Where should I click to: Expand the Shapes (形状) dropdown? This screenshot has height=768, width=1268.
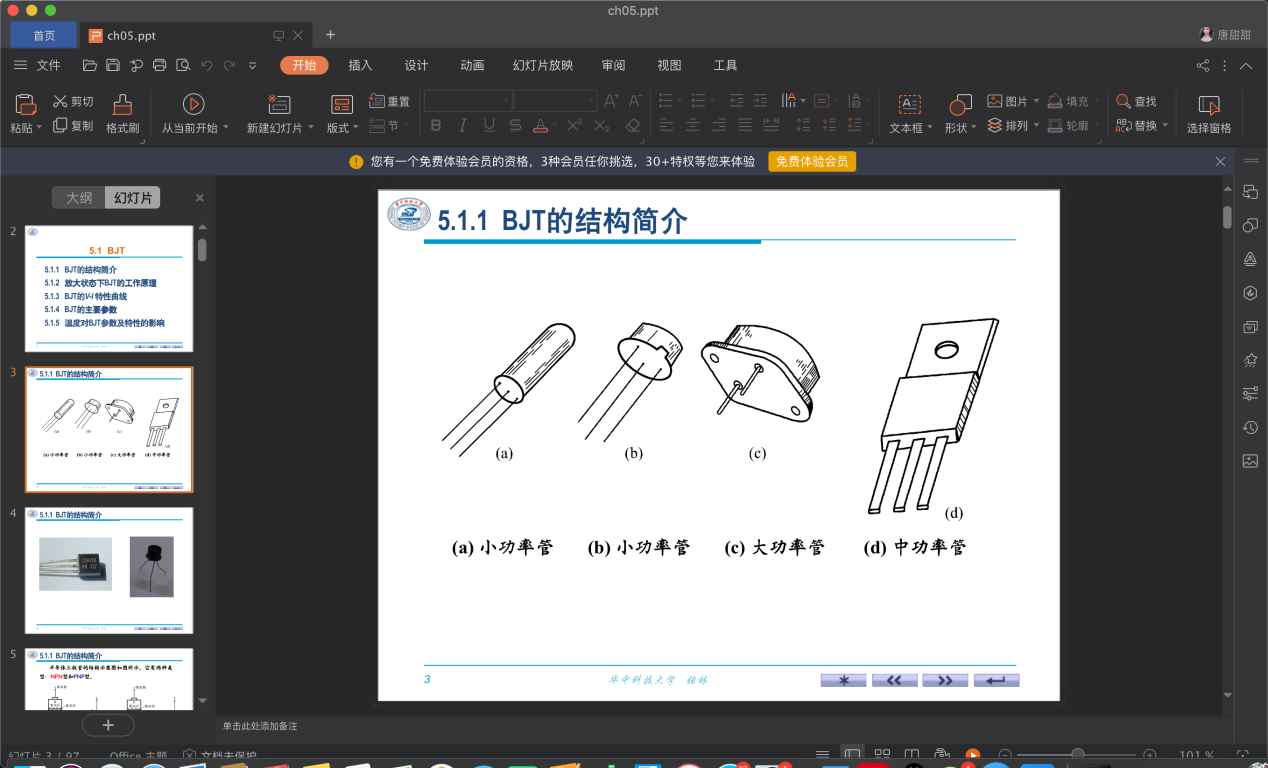pyautogui.click(x=975, y=128)
